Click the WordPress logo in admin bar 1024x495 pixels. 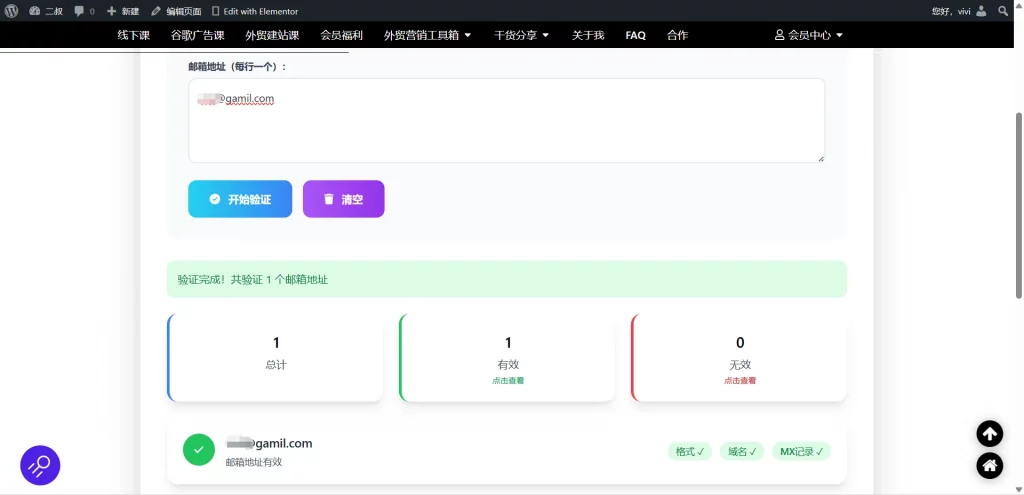click(11, 11)
